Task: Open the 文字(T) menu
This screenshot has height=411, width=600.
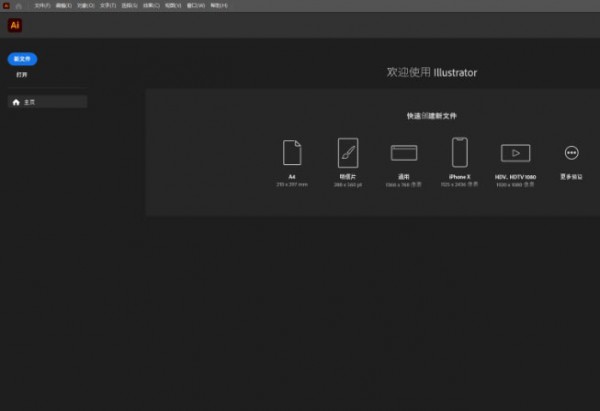Action: (108, 6)
